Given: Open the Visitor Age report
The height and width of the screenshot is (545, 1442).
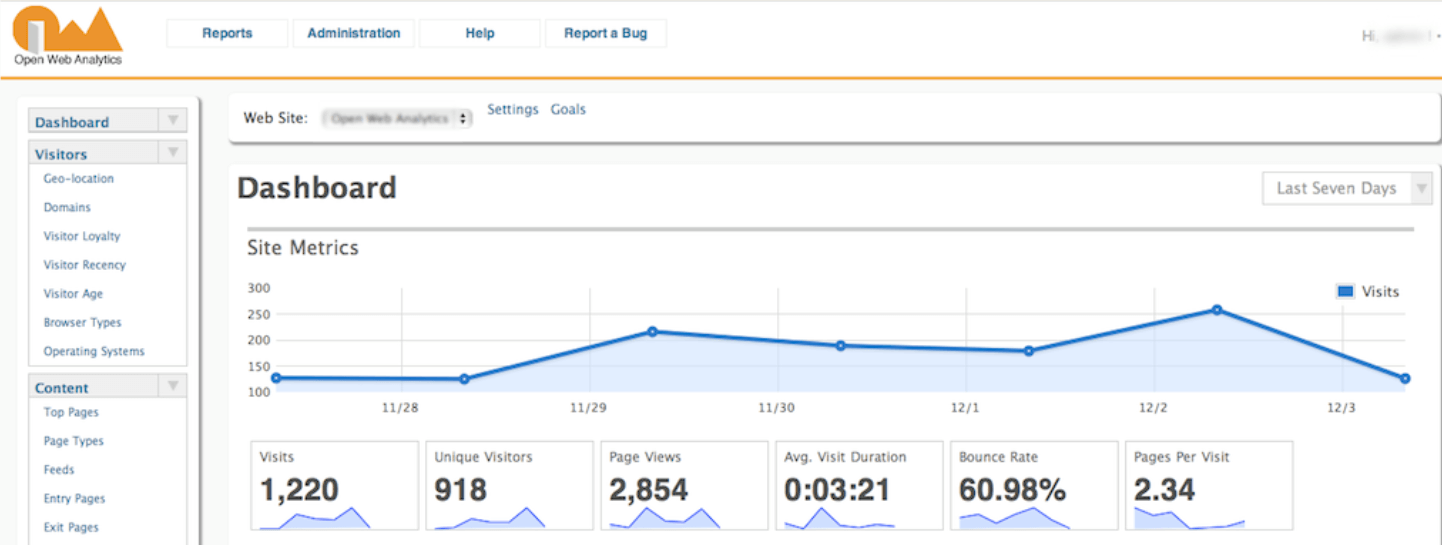Looking at the screenshot, I should (x=73, y=294).
